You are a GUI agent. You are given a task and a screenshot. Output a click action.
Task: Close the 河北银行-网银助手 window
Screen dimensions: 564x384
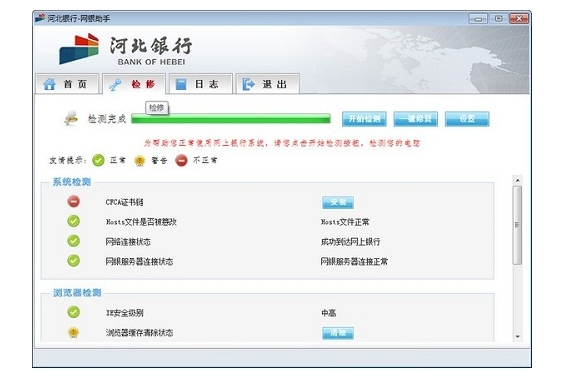pos(519,18)
